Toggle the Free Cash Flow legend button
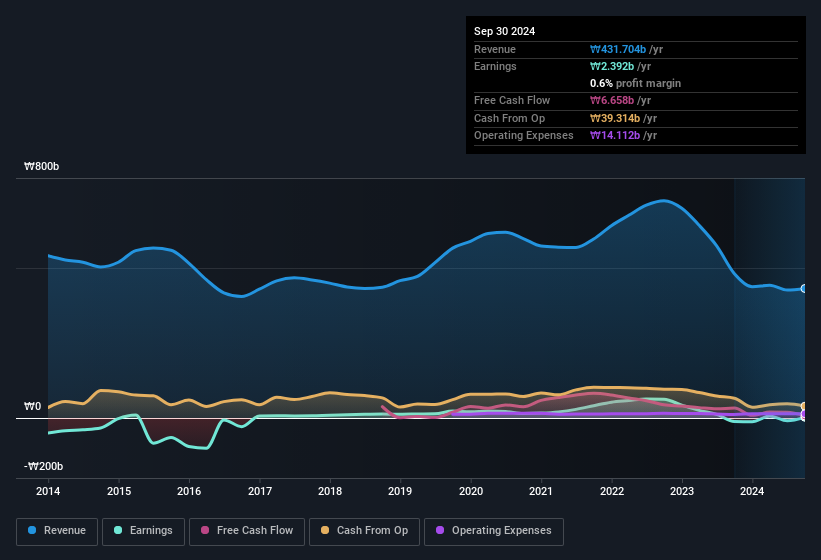 coord(247,531)
